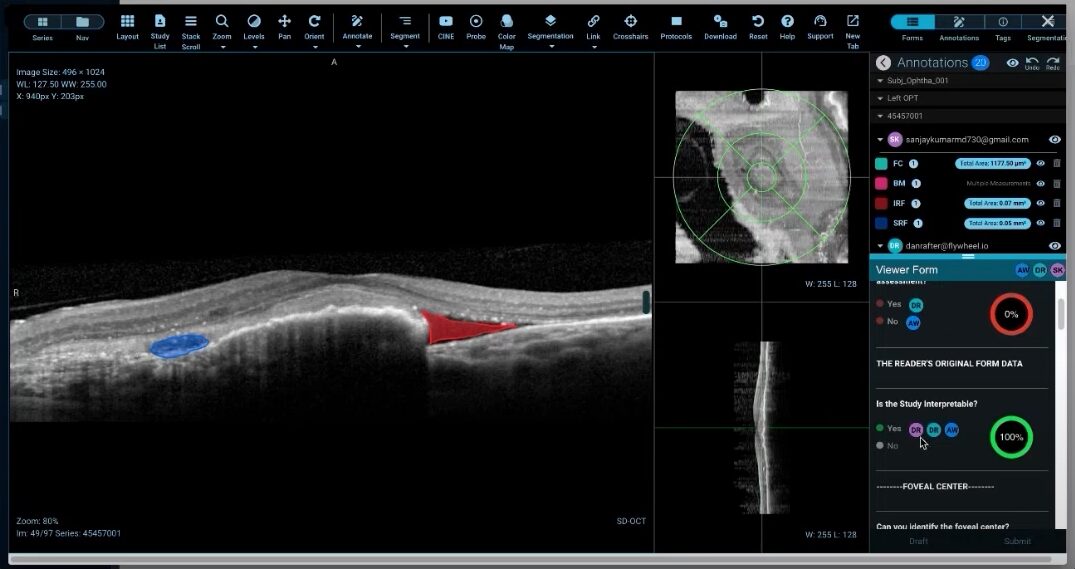Hide the SRF annotation
1075x569 pixels.
pyautogui.click(x=1040, y=223)
